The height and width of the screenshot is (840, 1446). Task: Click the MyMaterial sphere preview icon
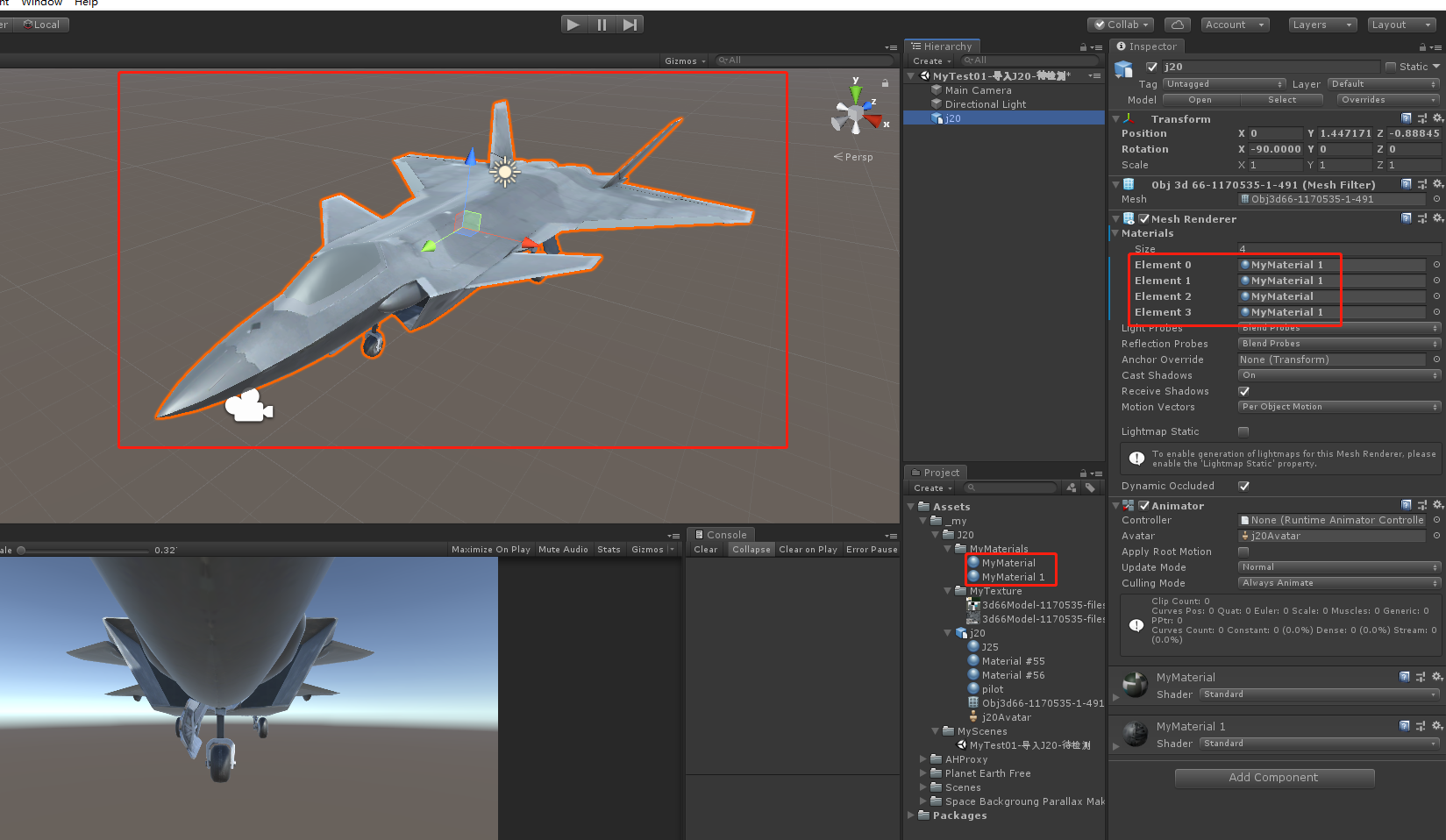1134,685
